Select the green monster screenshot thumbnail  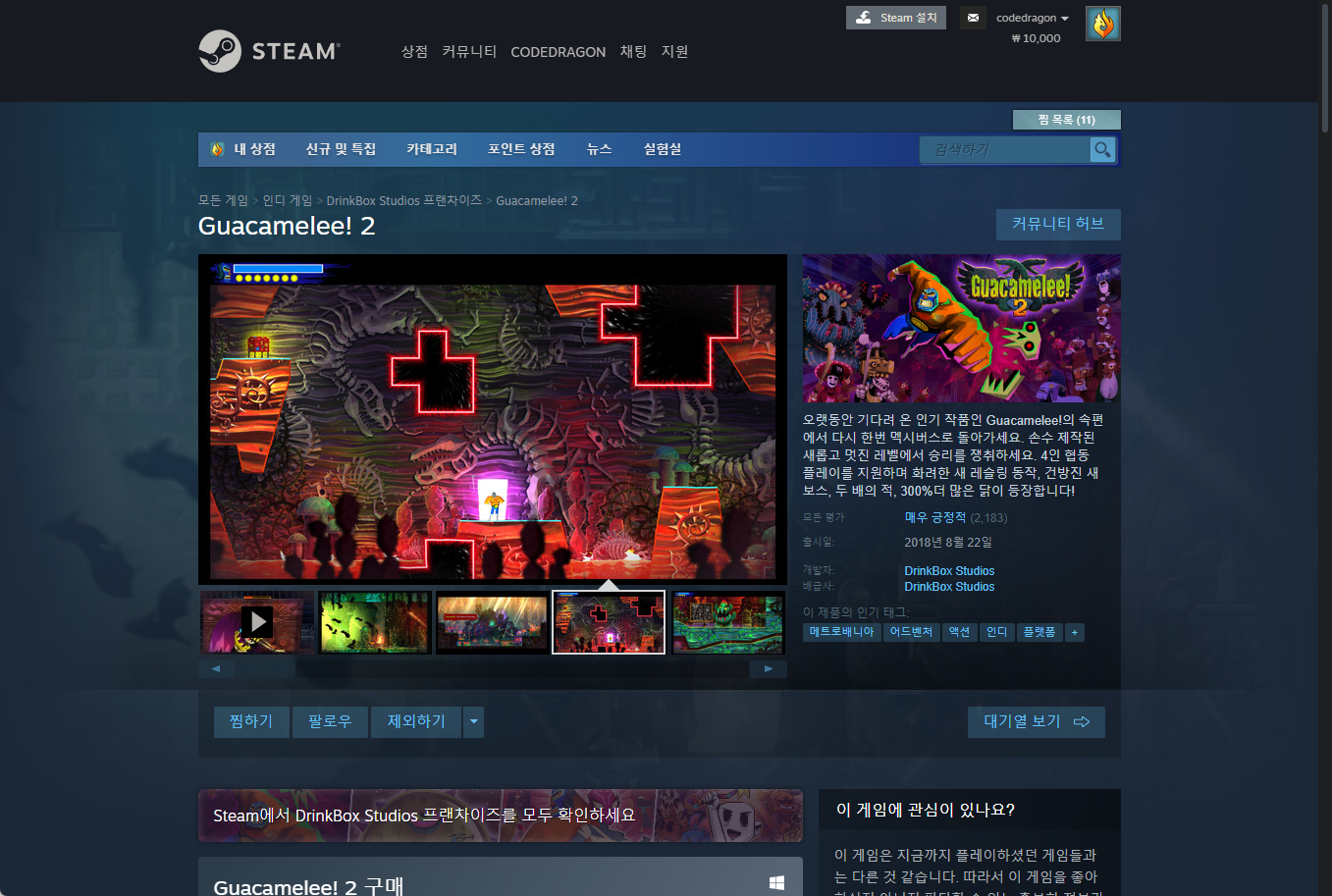coord(728,622)
